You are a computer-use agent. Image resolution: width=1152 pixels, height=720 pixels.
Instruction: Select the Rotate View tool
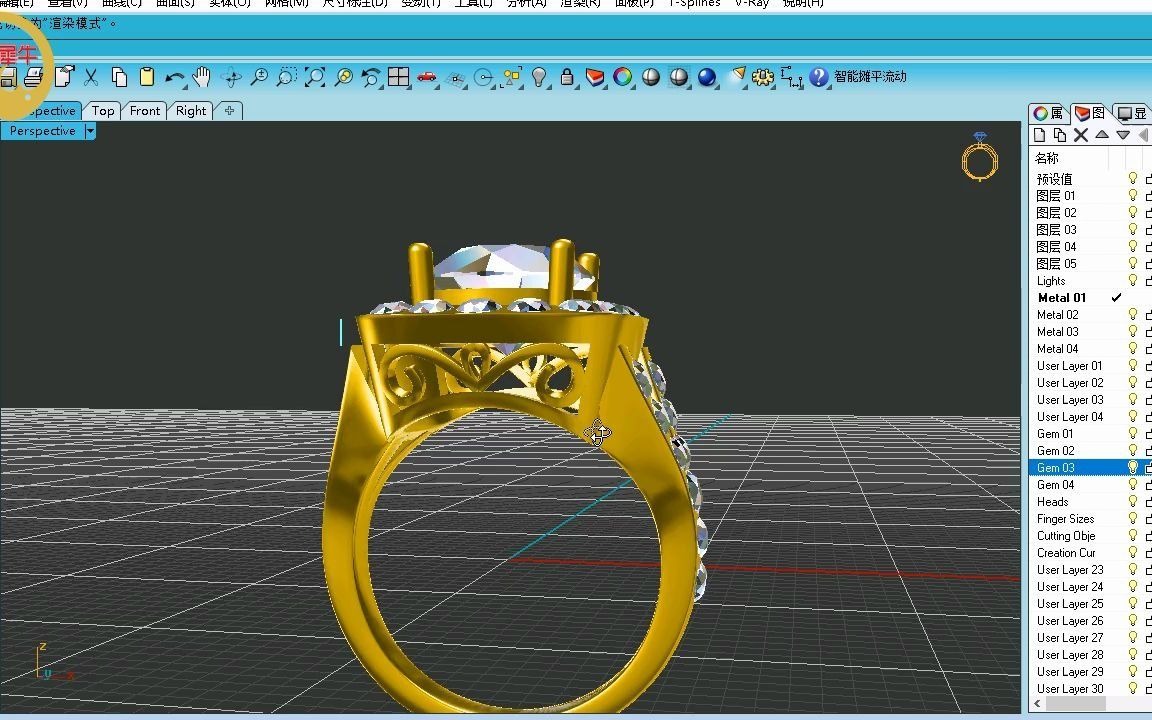231,77
